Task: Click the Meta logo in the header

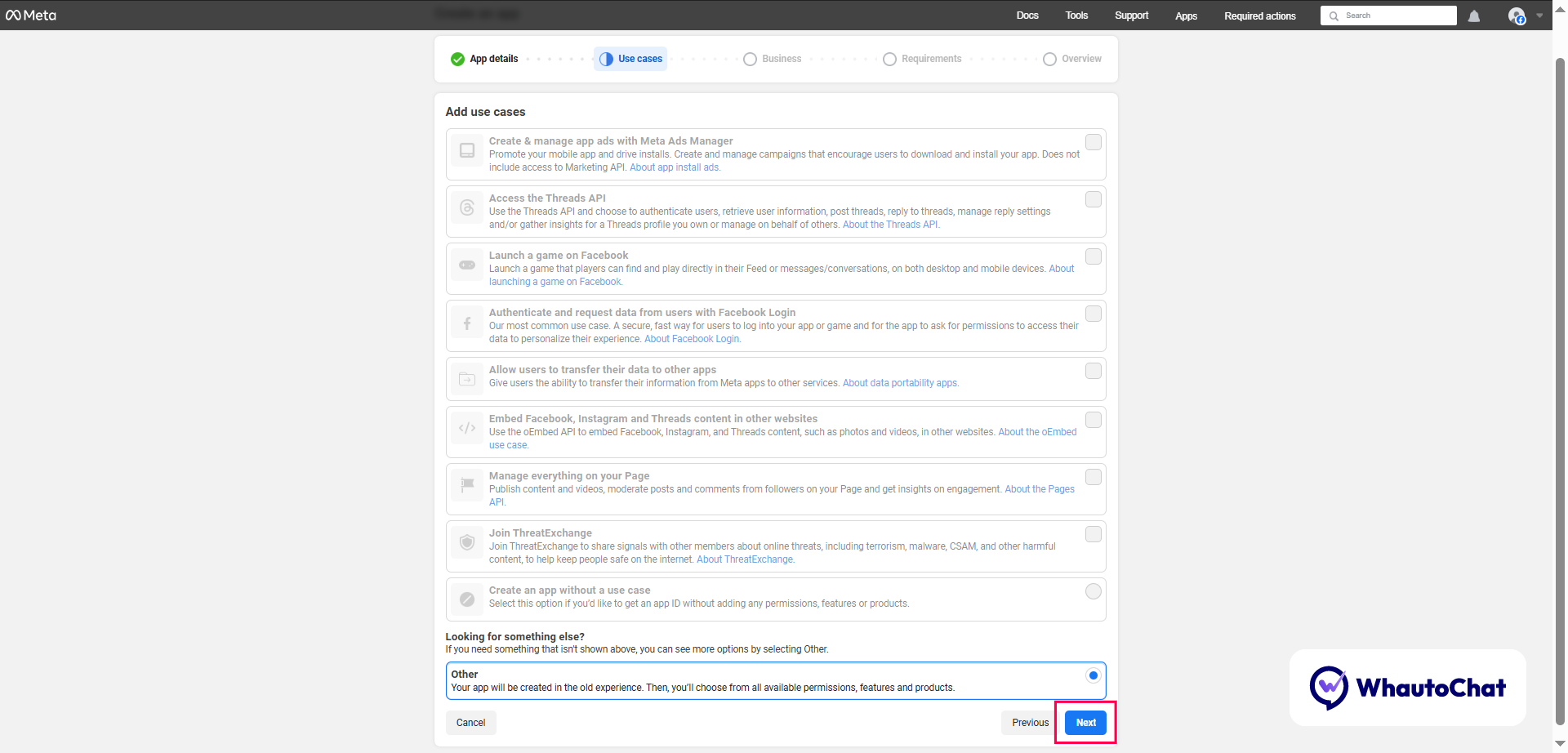Action: (x=31, y=15)
